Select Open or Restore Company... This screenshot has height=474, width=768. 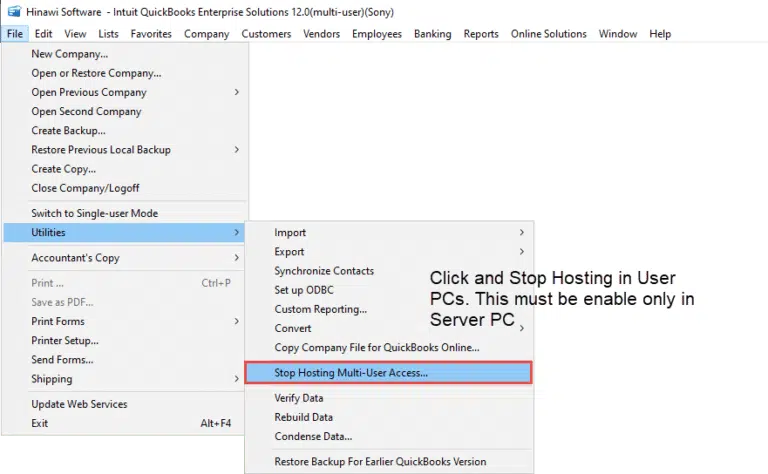[x=124, y=73]
